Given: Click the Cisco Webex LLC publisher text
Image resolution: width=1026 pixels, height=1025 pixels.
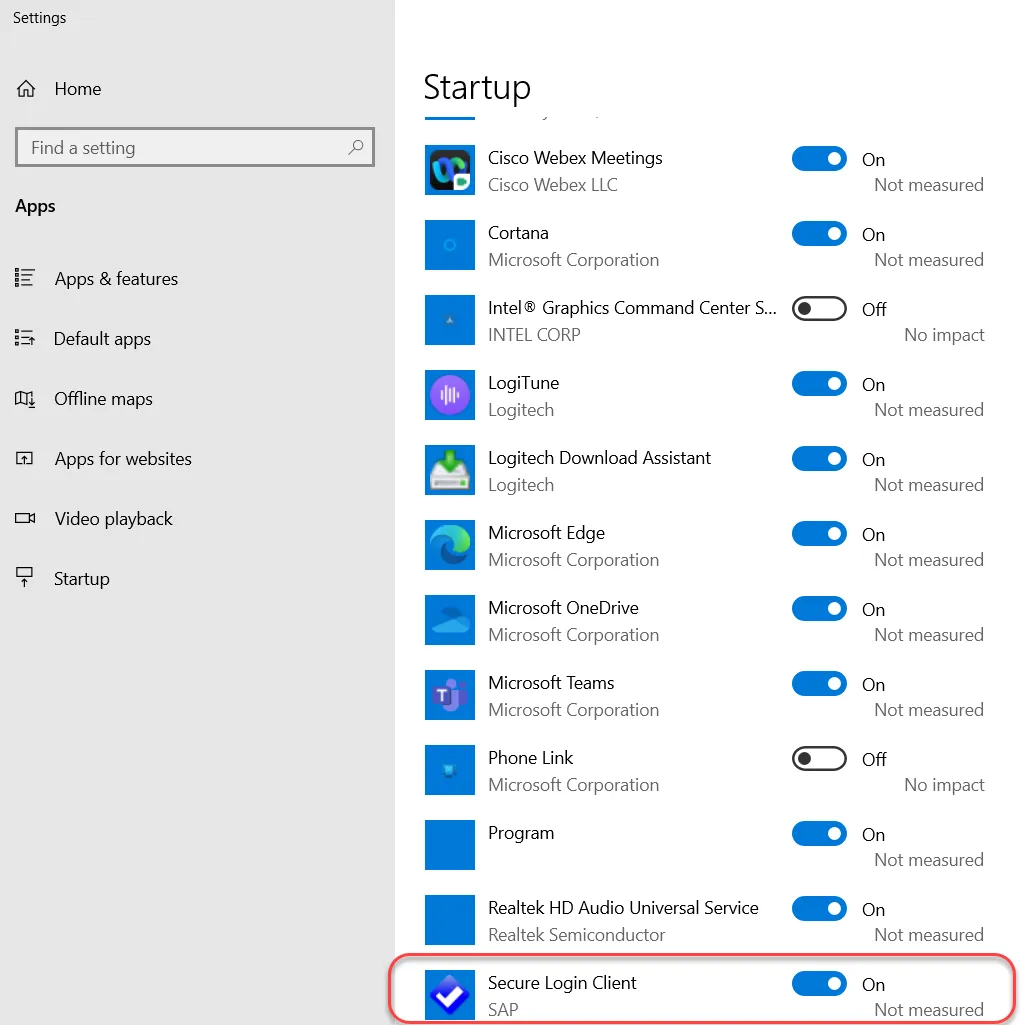Looking at the screenshot, I should coord(552,185).
